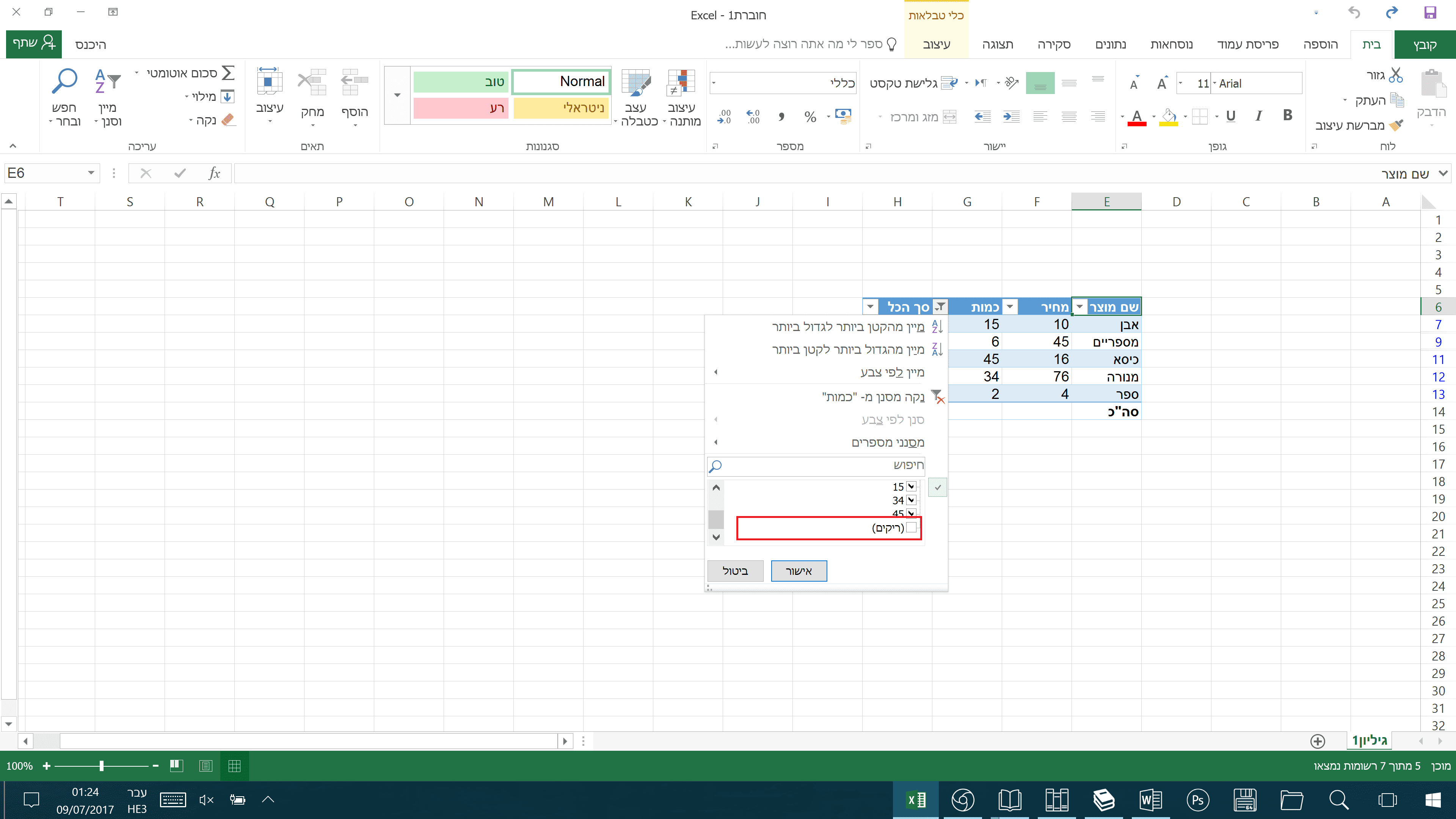Expand the cell styles gallery arrow
The height and width of the screenshot is (819, 1456).
[397, 95]
